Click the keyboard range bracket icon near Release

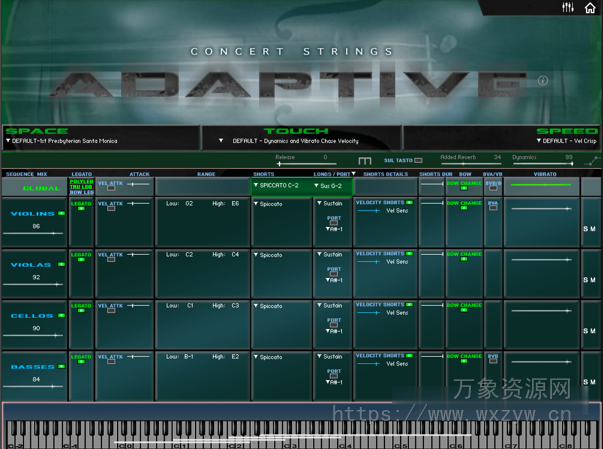coord(365,161)
